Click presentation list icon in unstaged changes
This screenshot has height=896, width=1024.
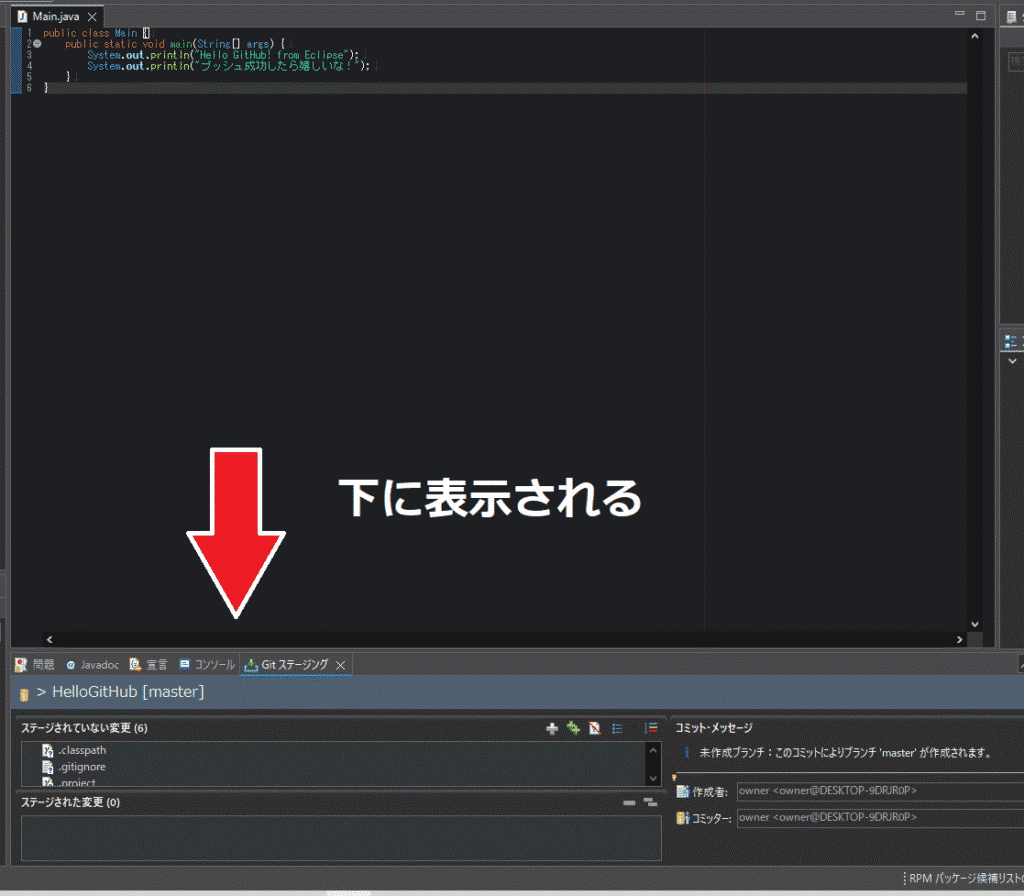[x=618, y=729]
